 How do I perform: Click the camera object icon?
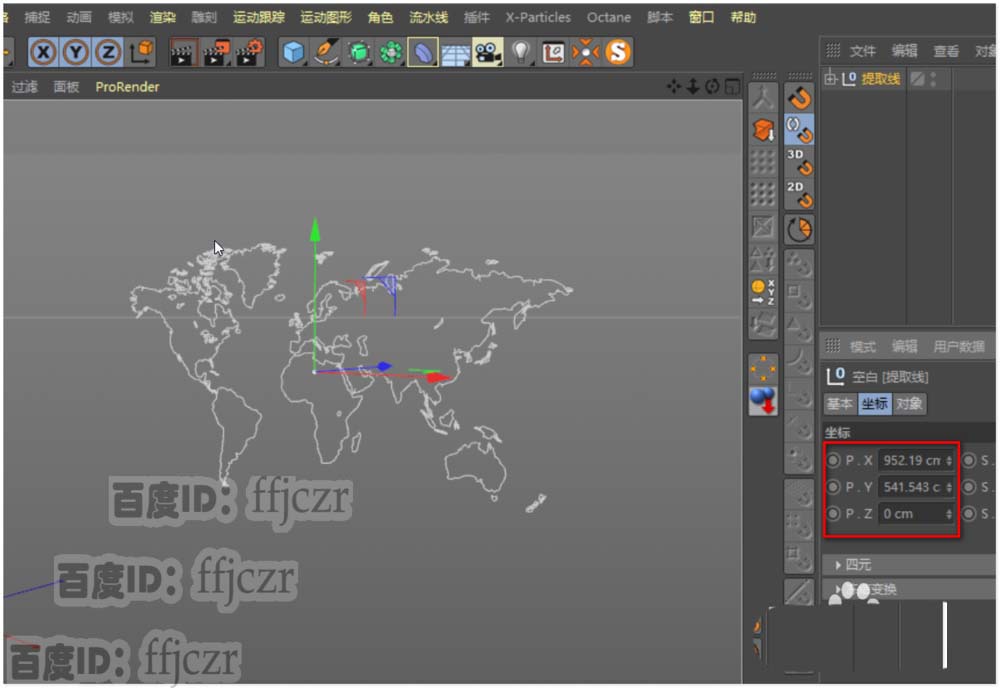coord(487,52)
